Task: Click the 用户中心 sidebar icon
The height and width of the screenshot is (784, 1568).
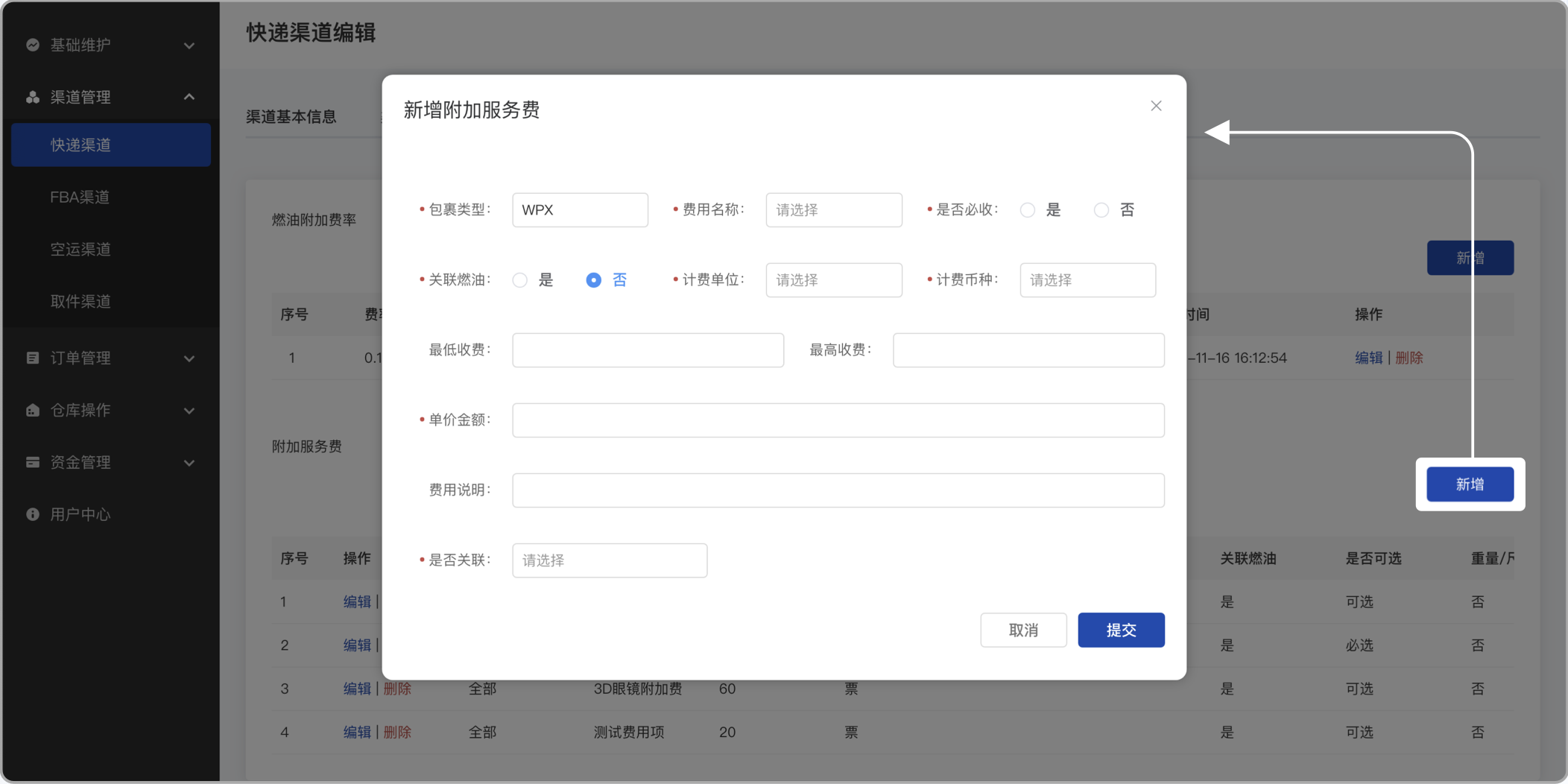Action: 33,514
